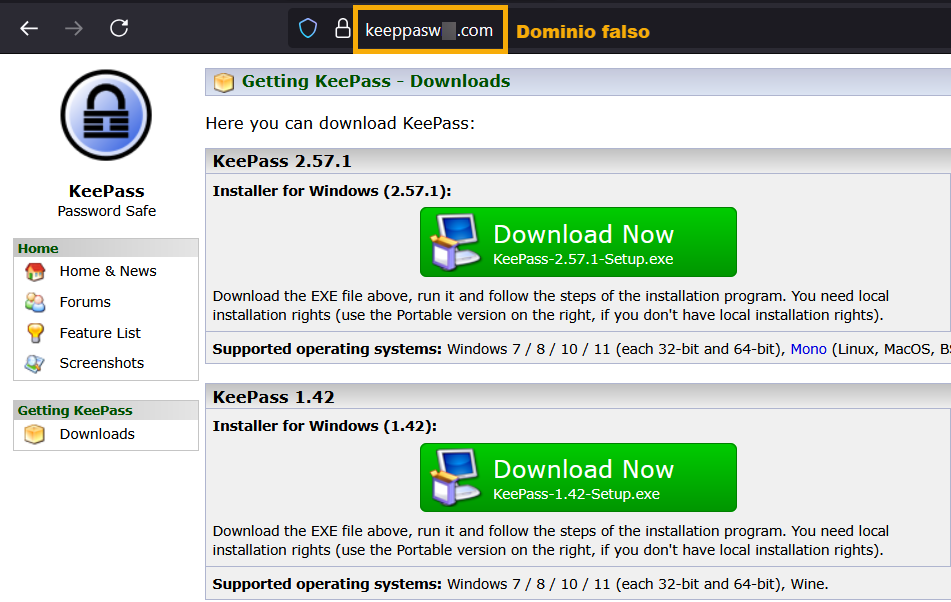951x602 pixels.
Task: Open the Forums link
Action: pos(85,302)
